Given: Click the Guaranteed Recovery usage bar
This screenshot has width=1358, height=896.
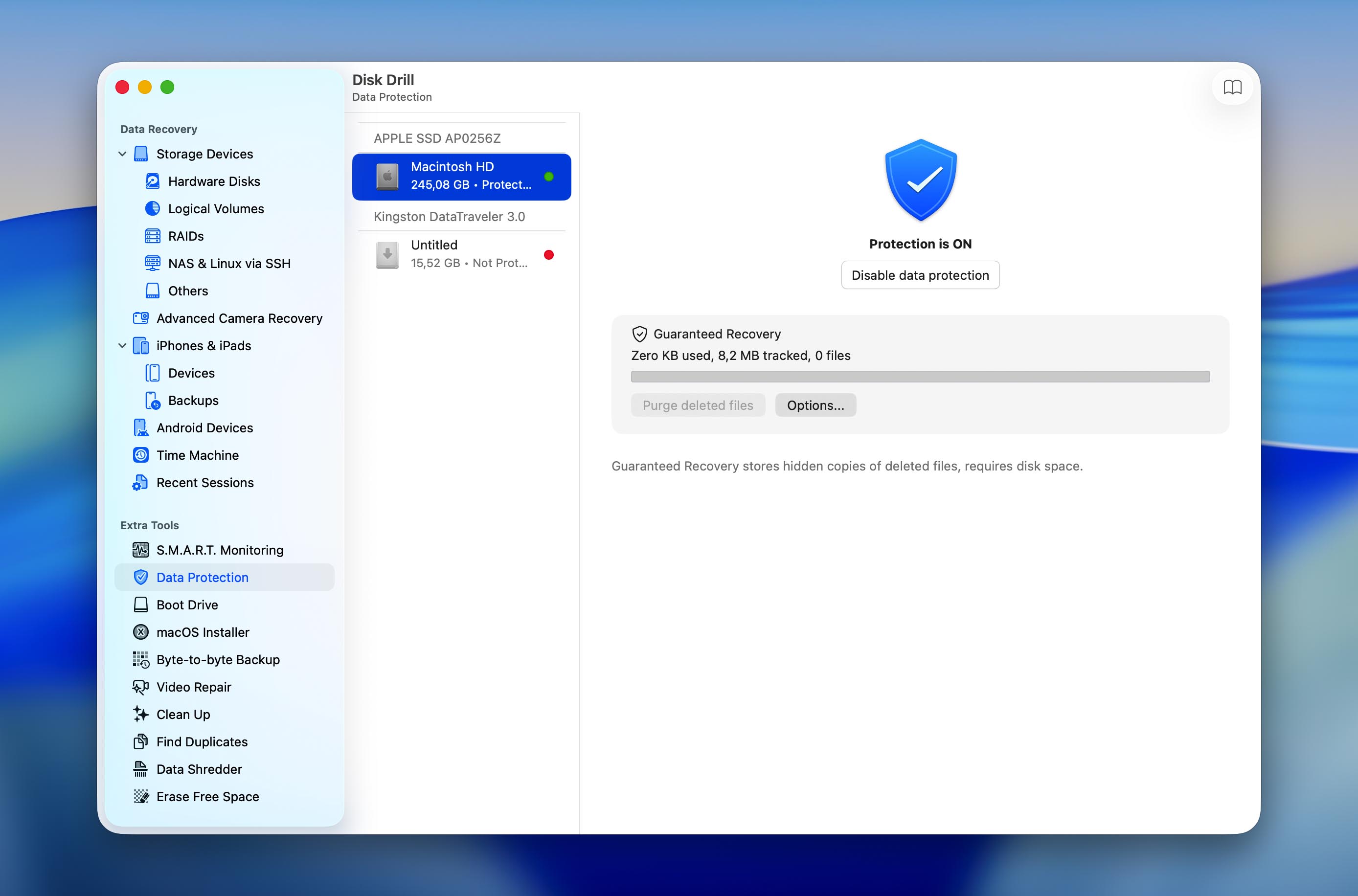Looking at the screenshot, I should [x=920, y=377].
